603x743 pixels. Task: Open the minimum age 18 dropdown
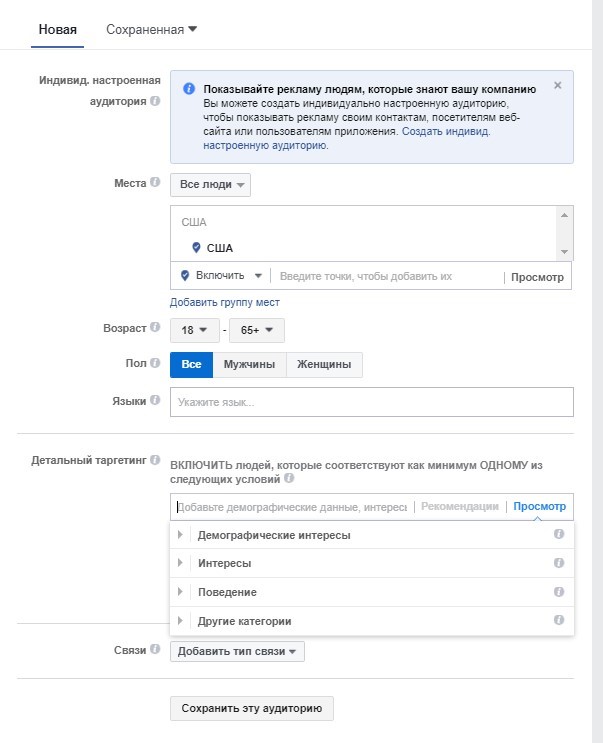(195, 330)
